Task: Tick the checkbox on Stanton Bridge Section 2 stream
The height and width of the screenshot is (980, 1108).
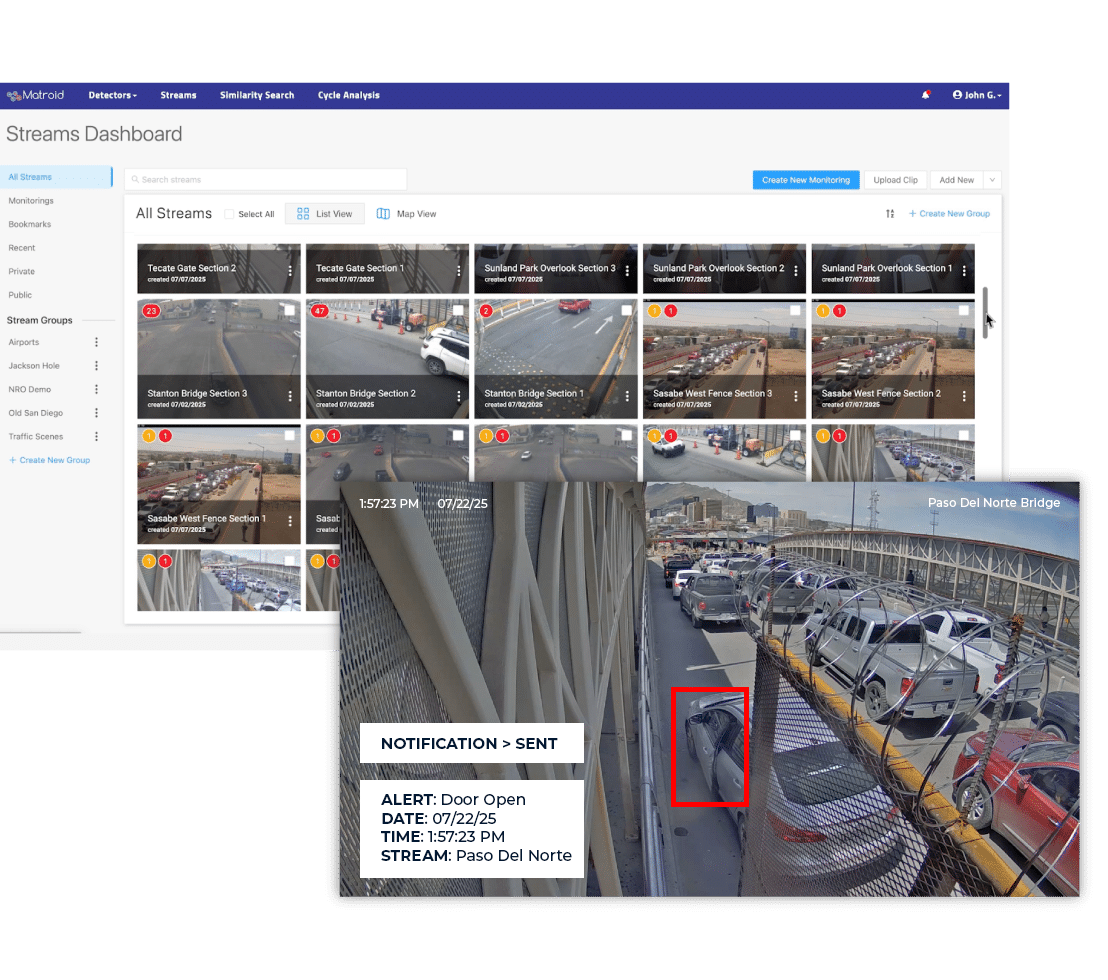Action: pyautogui.click(x=458, y=310)
